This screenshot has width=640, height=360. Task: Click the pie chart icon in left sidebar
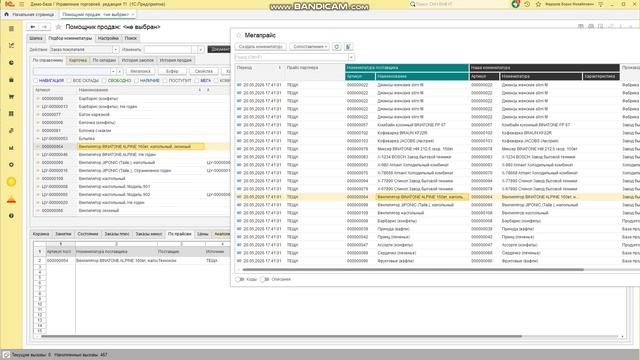coord(11,62)
